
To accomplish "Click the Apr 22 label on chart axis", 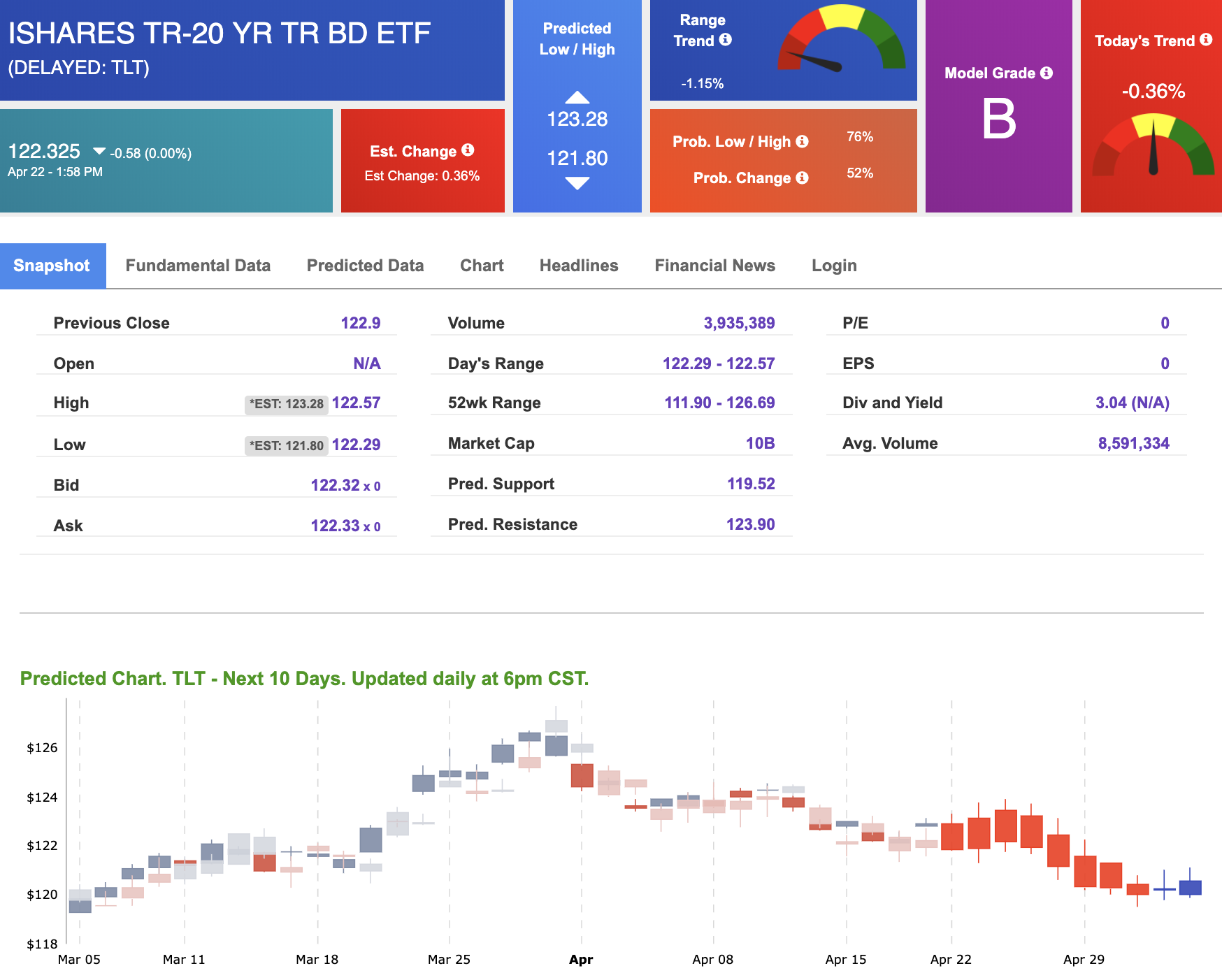I will click(x=951, y=960).
